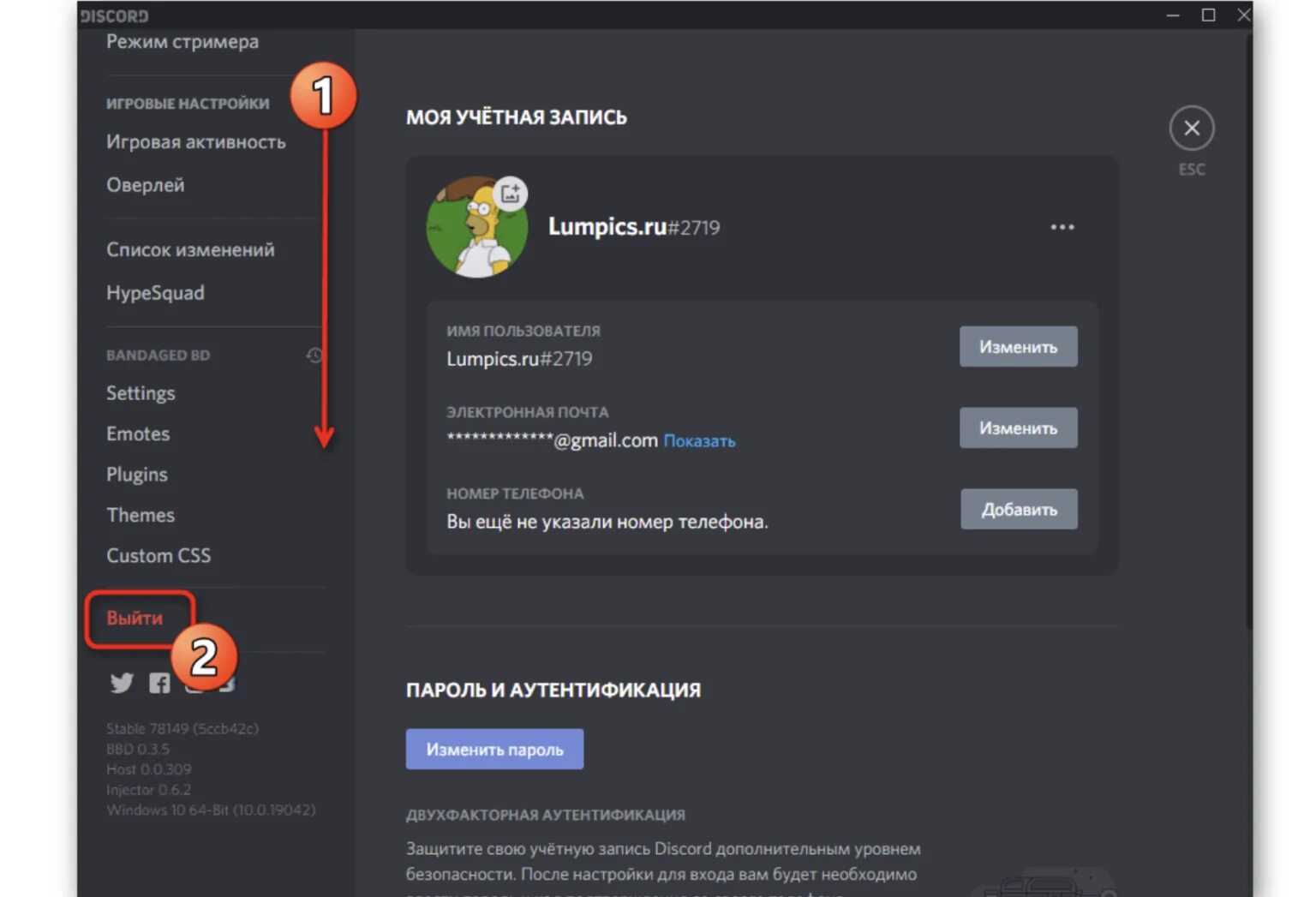
Task: Open the Twitter icon link in the sidebar
Action: [122, 683]
